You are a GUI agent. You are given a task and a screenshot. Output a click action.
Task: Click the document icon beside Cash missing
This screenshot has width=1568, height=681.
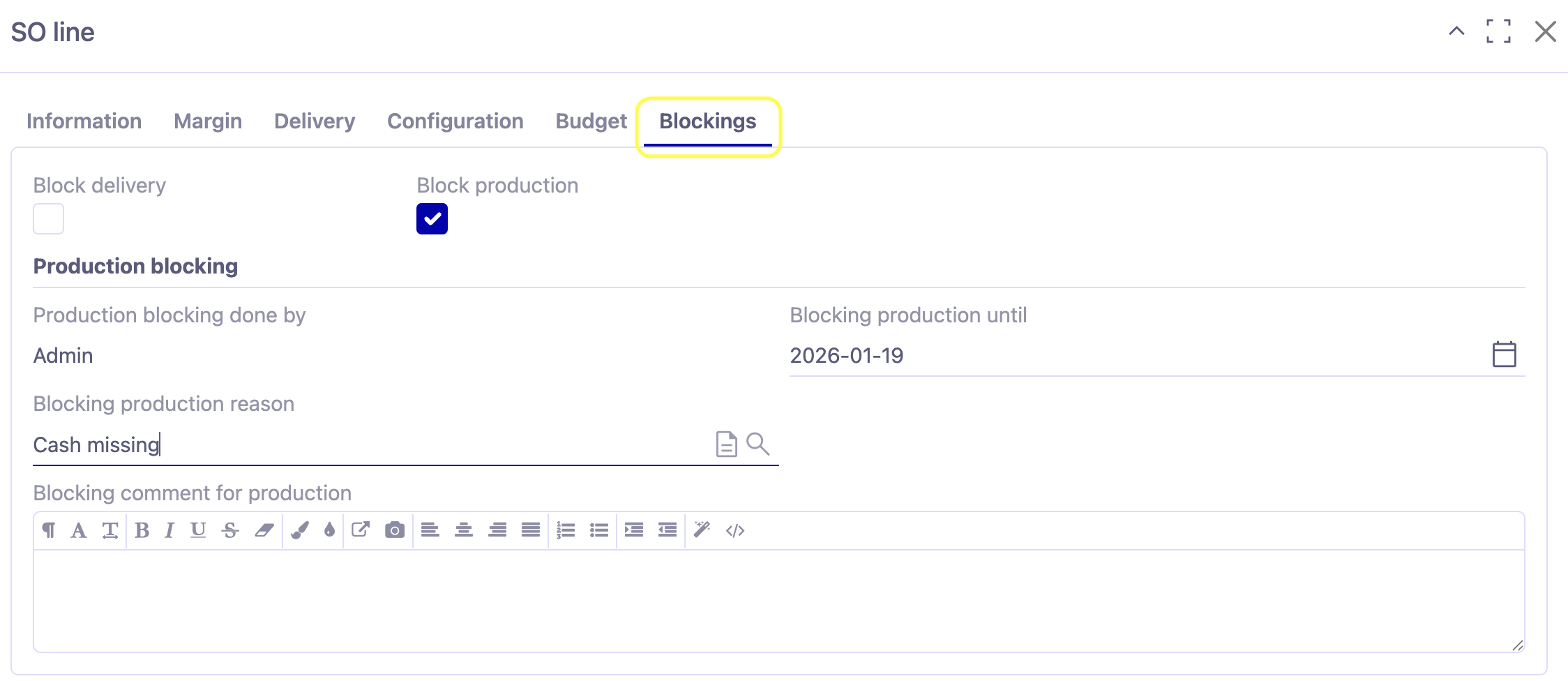click(x=726, y=444)
